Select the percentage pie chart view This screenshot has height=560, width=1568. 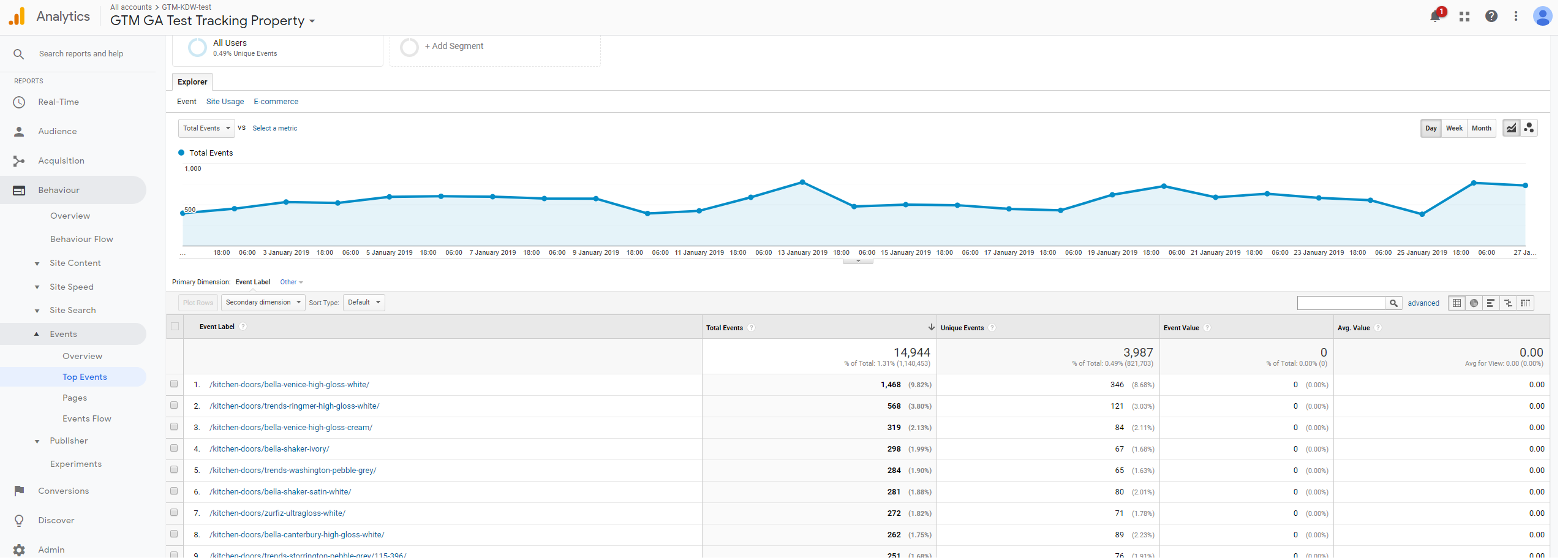[x=1474, y=303]
